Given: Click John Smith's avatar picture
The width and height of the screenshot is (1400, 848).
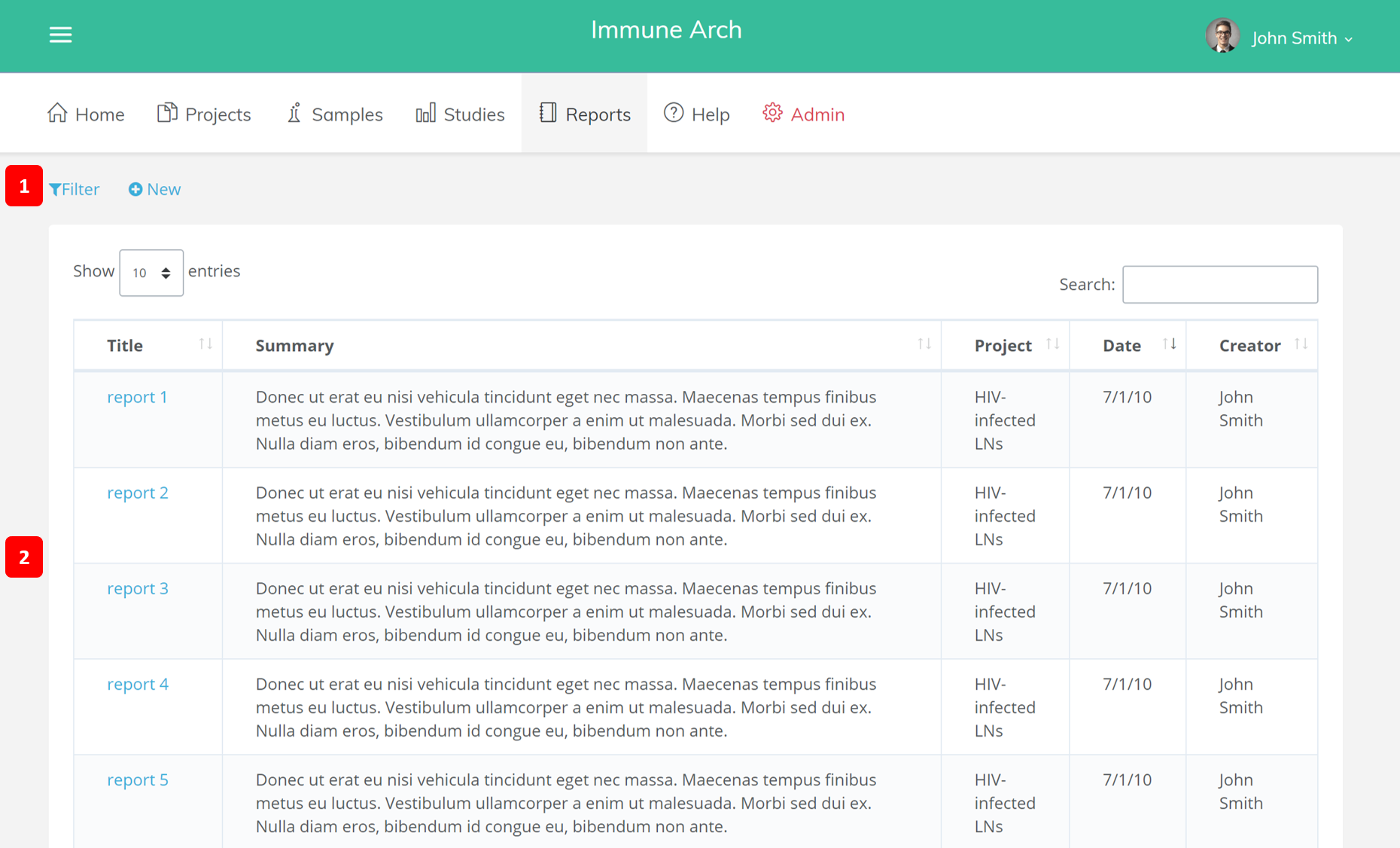Looking at the screenshot, I should pos(1222,36).
